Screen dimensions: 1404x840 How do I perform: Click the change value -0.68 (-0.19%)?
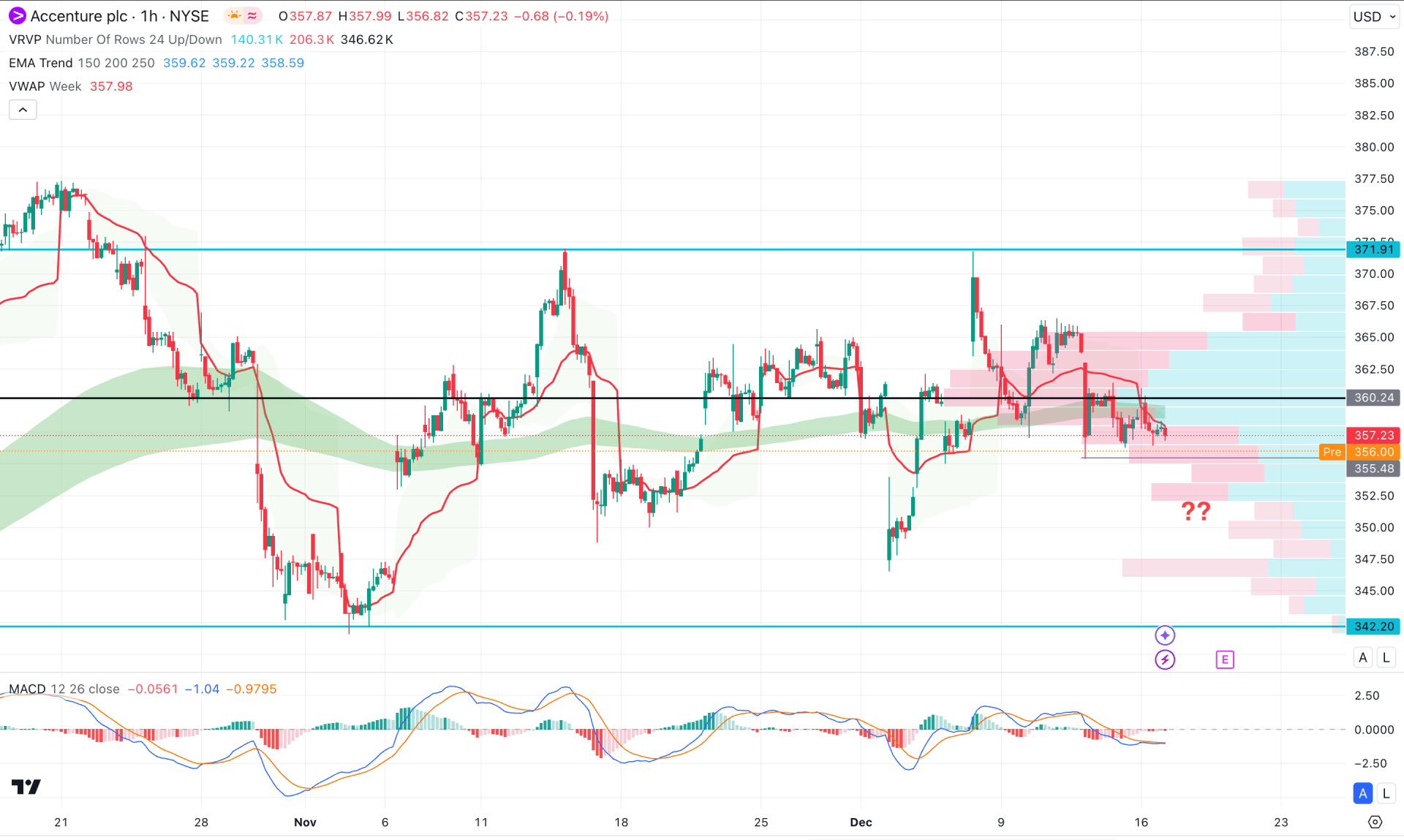tap(562, 16)
